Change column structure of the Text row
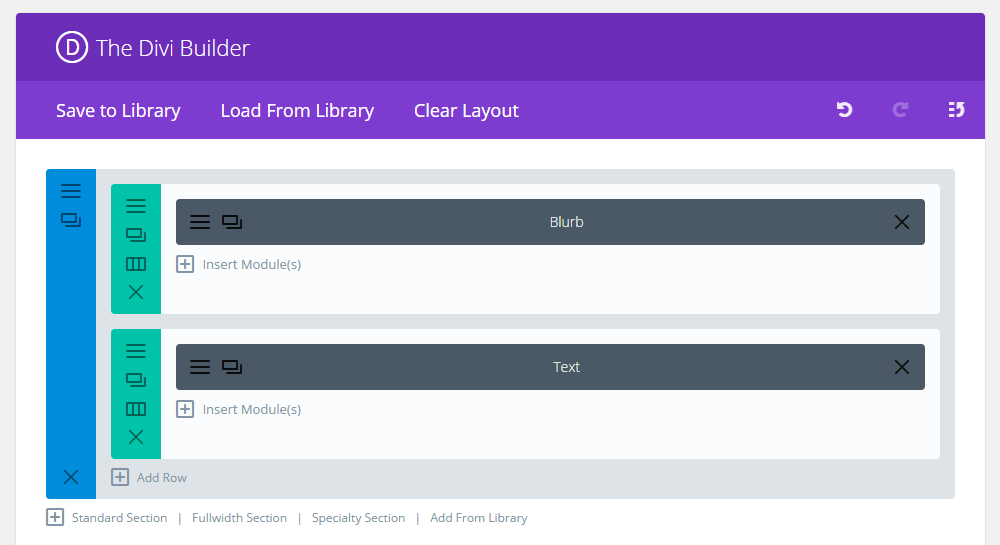Screen dimensions: 1000x545 coord(136,409)
